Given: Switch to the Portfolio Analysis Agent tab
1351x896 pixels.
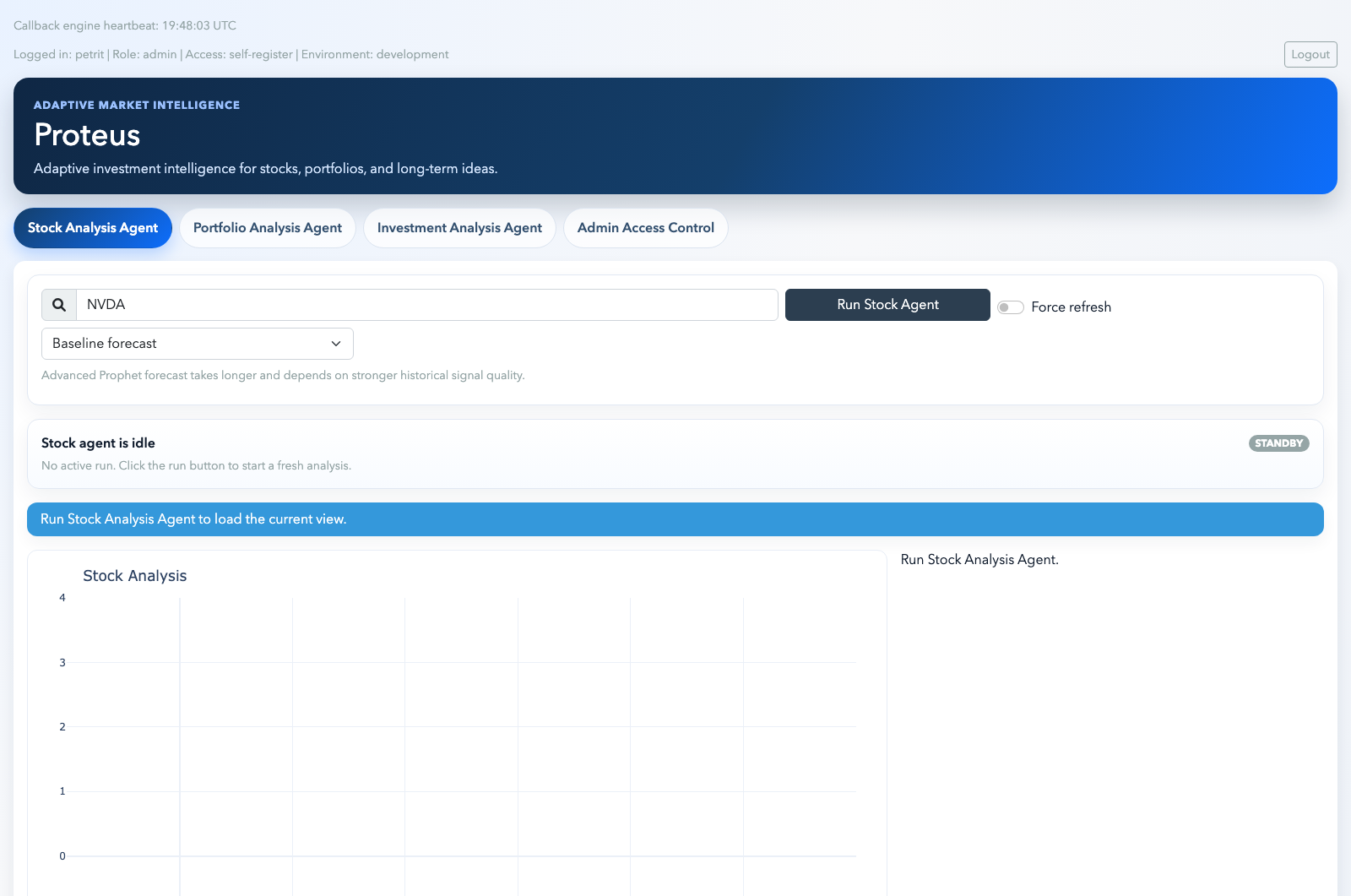Looking at the screenshot, I should 267,227.
